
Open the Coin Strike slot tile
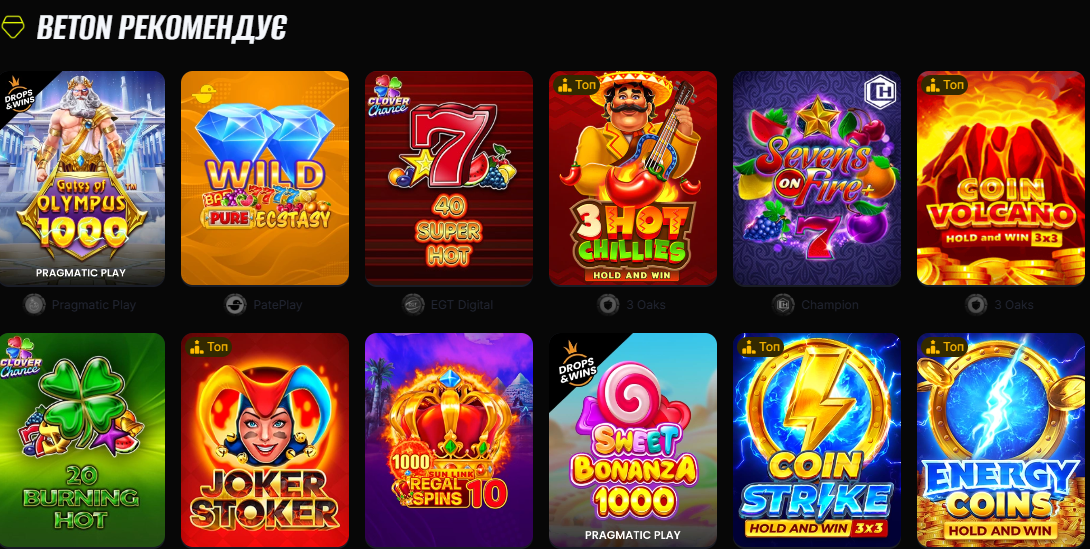point(817,441)
